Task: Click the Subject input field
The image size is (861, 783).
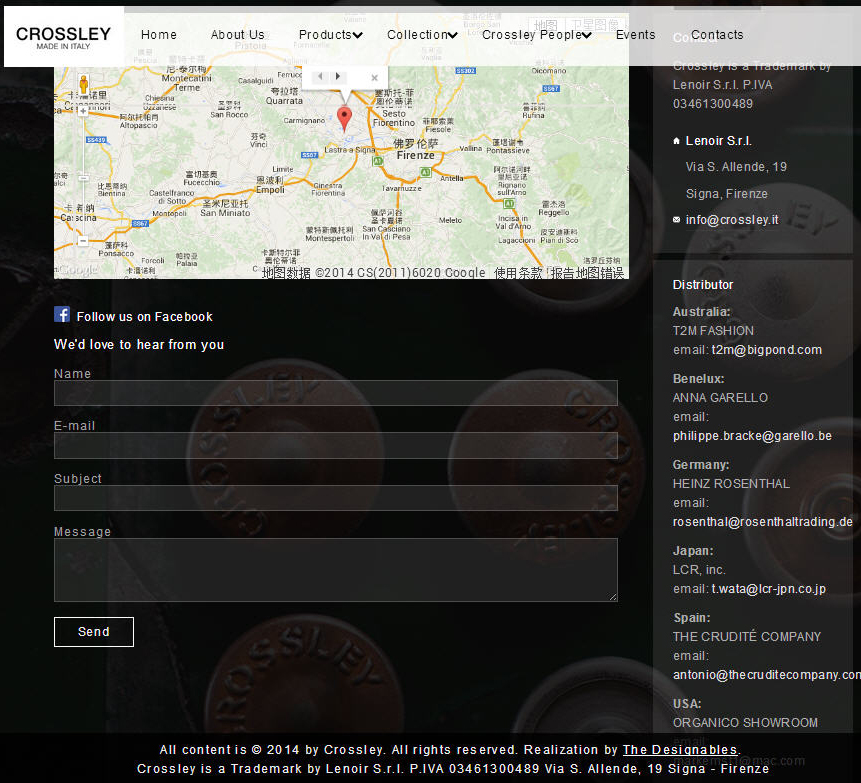Action: (336, 498)
